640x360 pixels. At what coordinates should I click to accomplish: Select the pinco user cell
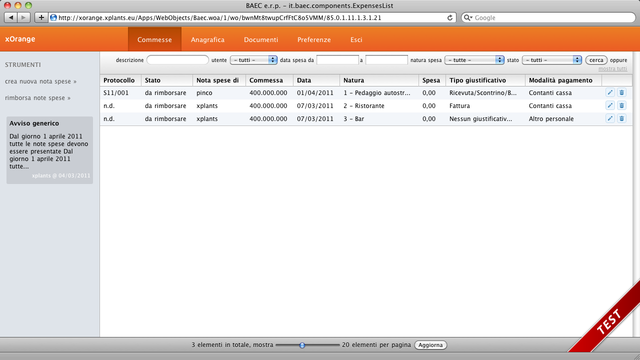coord(204,93)
